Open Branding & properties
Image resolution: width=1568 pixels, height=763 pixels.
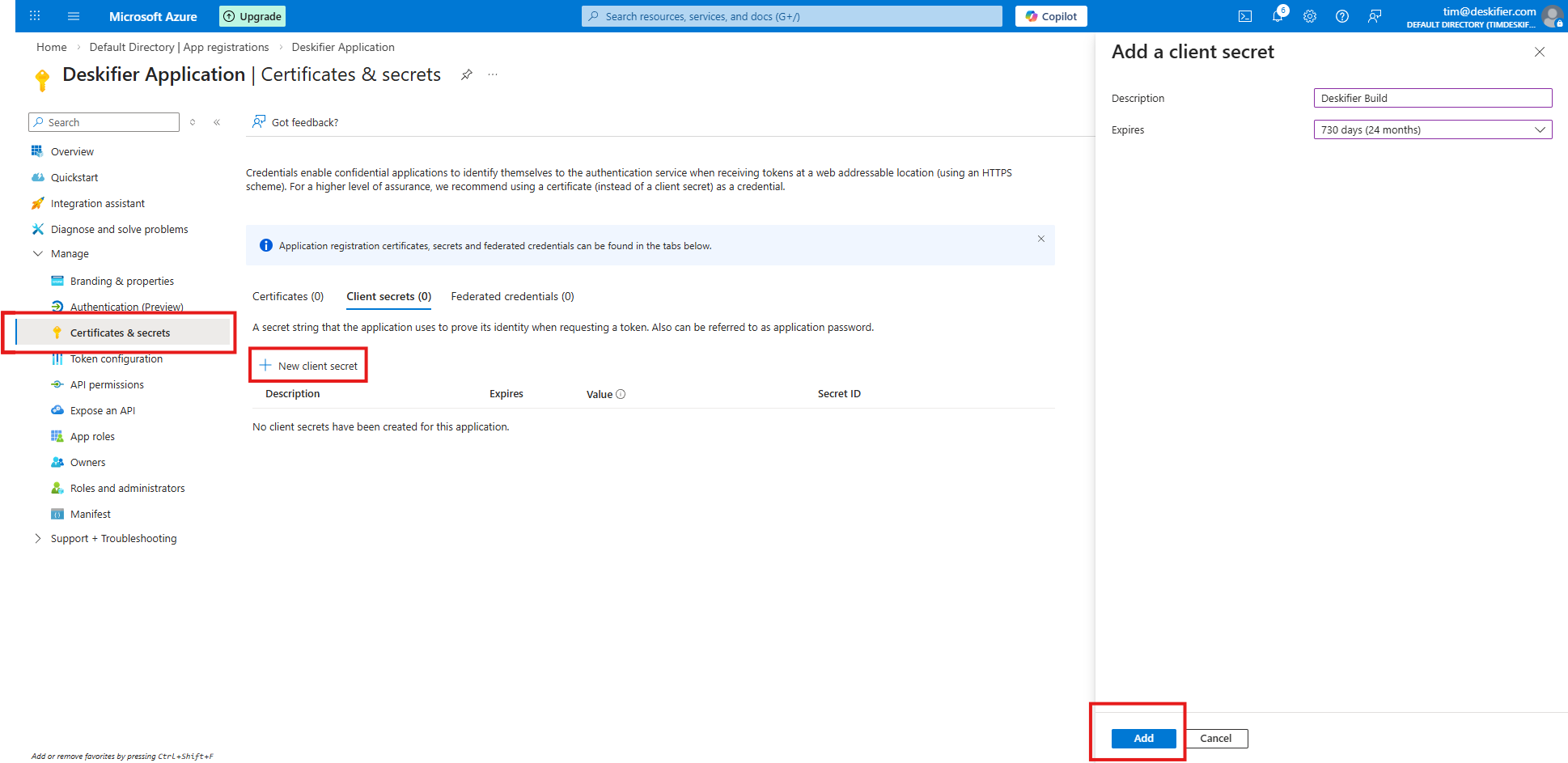point(122,281)
